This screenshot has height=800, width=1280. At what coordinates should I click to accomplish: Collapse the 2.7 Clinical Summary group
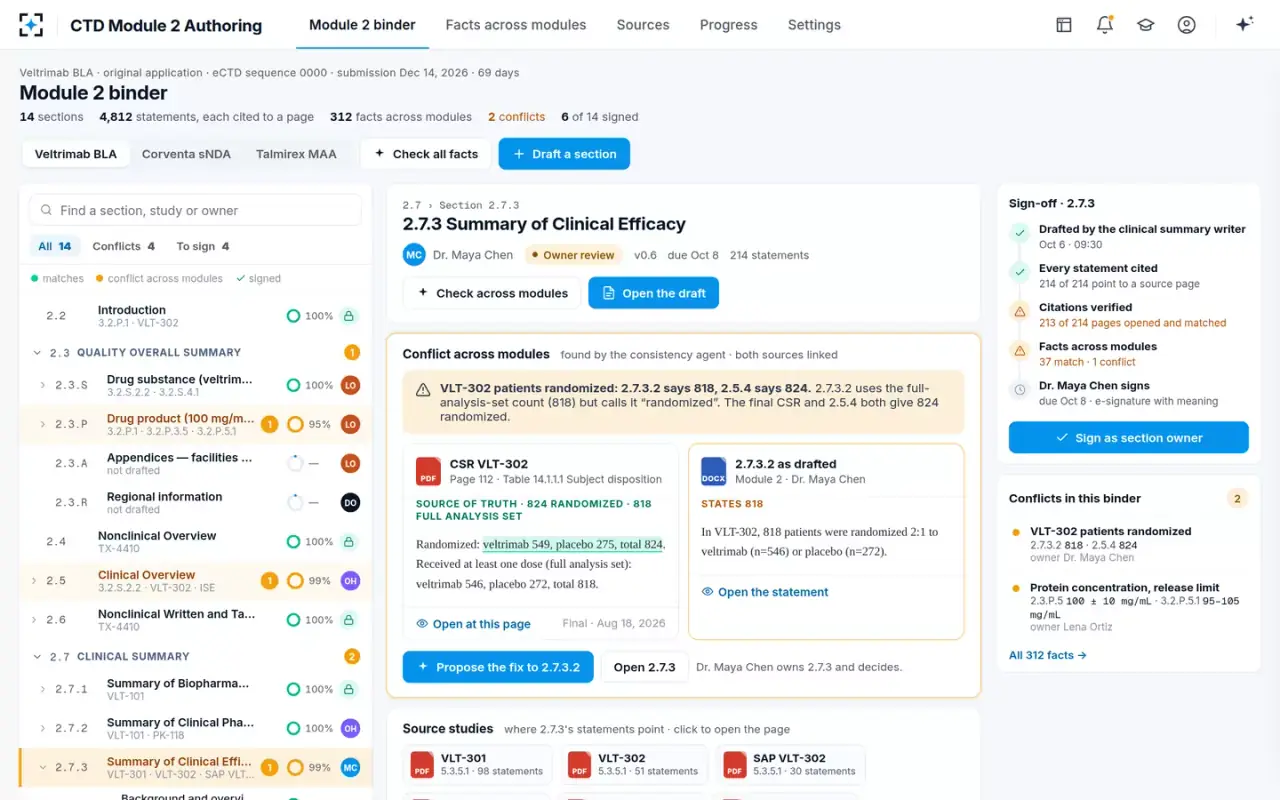(x=37, y=657)
